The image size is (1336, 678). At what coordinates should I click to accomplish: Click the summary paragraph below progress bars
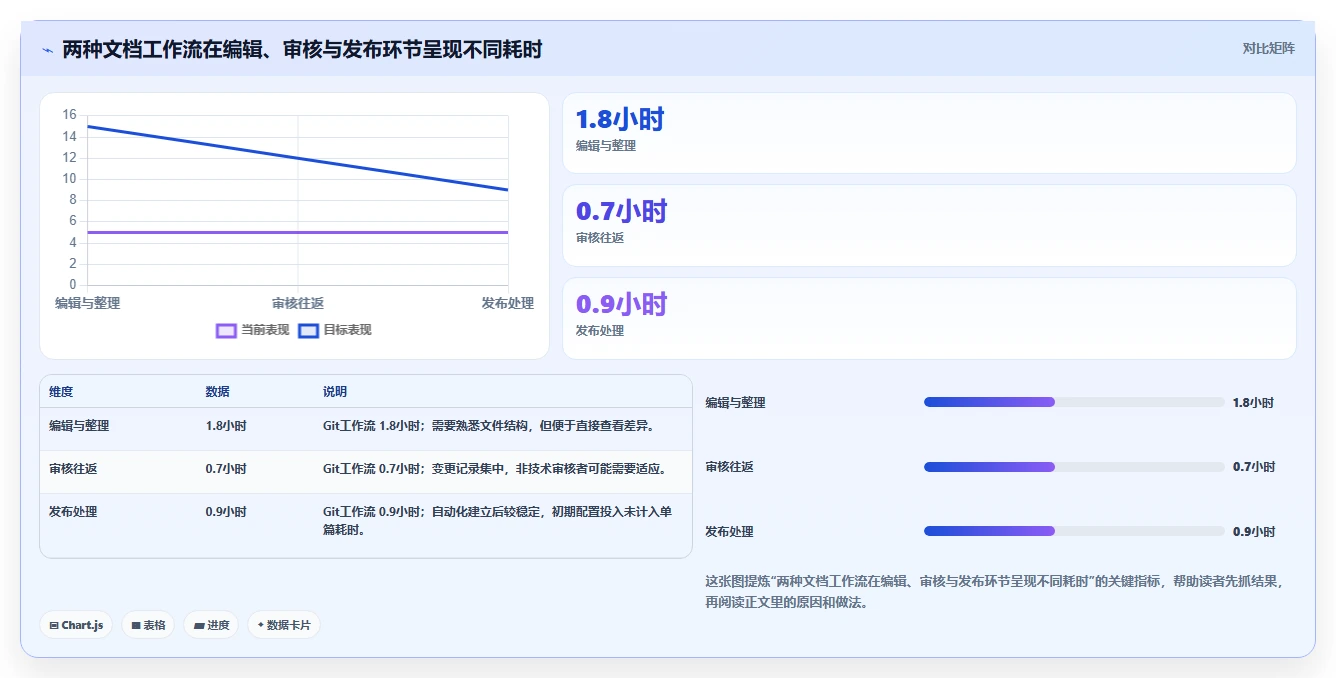pos(994,592)
